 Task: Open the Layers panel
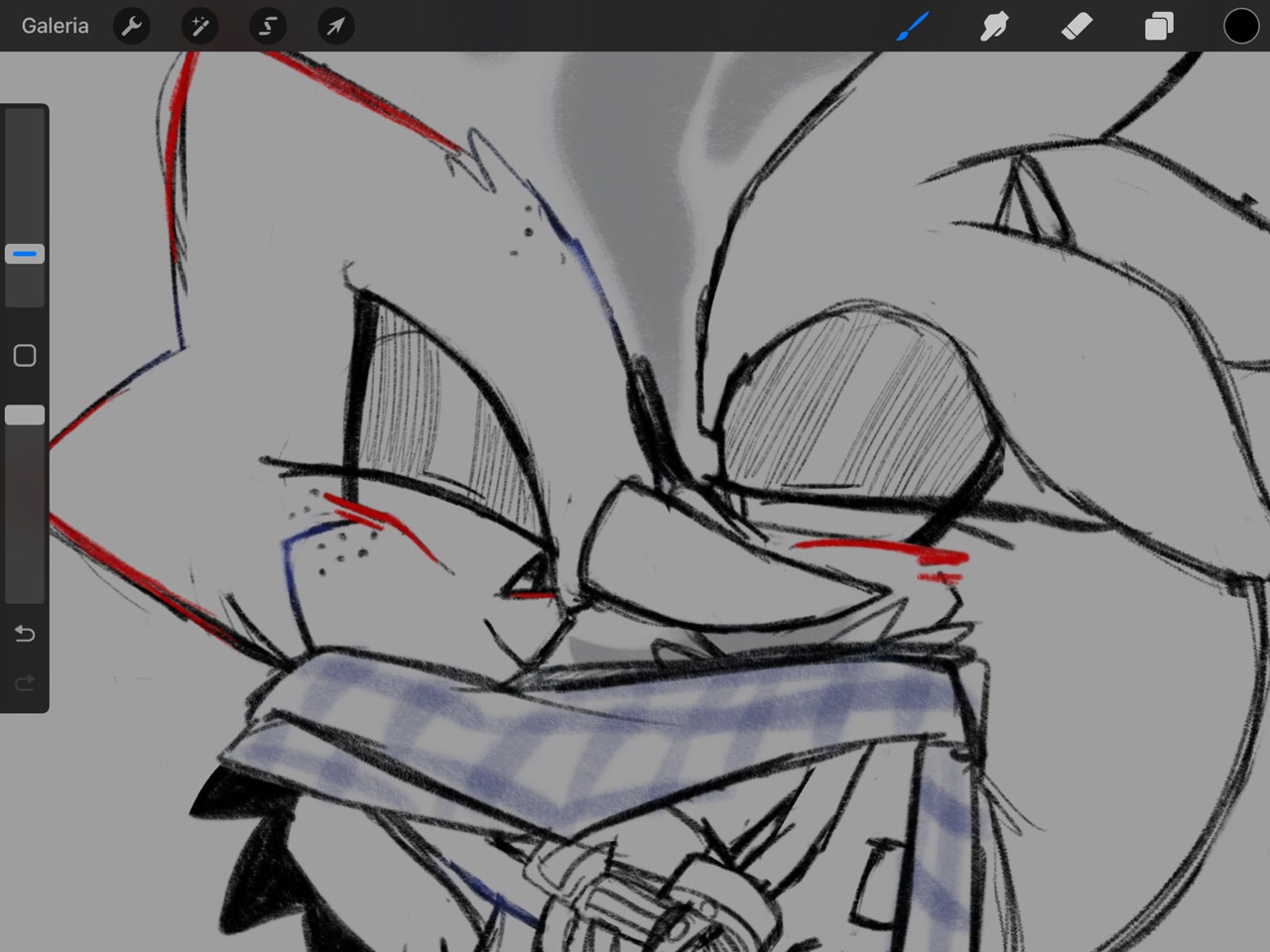point(1159,26)
